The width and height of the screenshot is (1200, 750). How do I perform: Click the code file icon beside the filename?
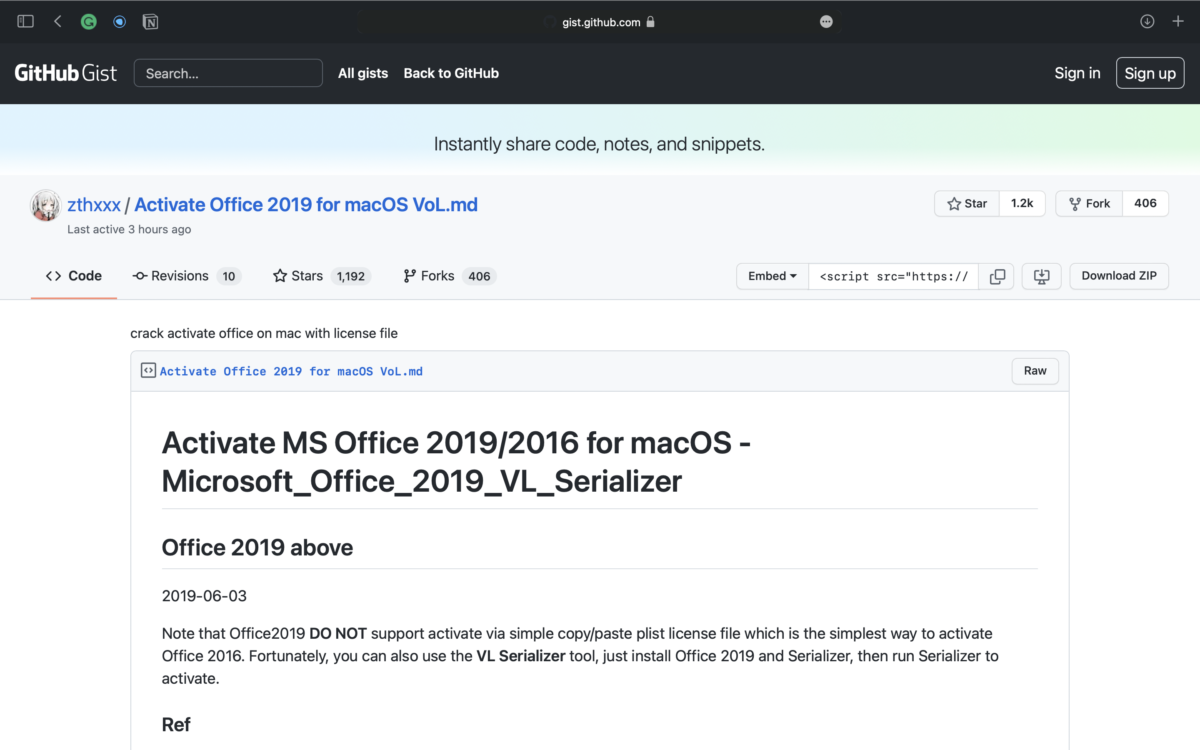click(148, 370)
